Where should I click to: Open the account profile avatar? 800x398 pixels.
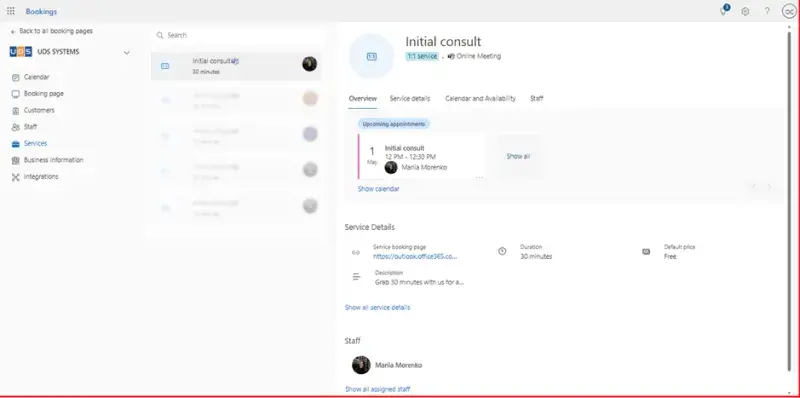coord(789,11)
